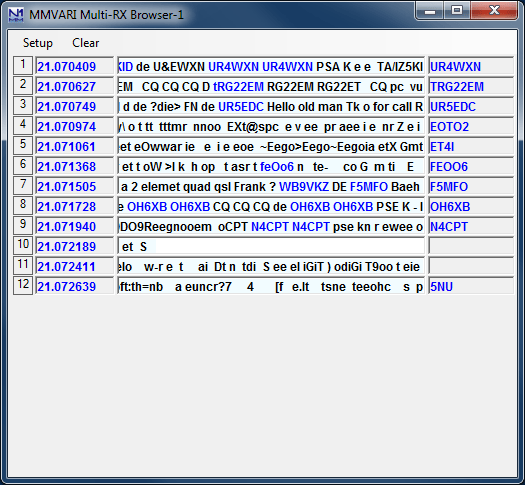Select channel button 3
Image resolution: width=525 pixels, height=485 pixels.
pyautogui.click(x=23, y=105)
